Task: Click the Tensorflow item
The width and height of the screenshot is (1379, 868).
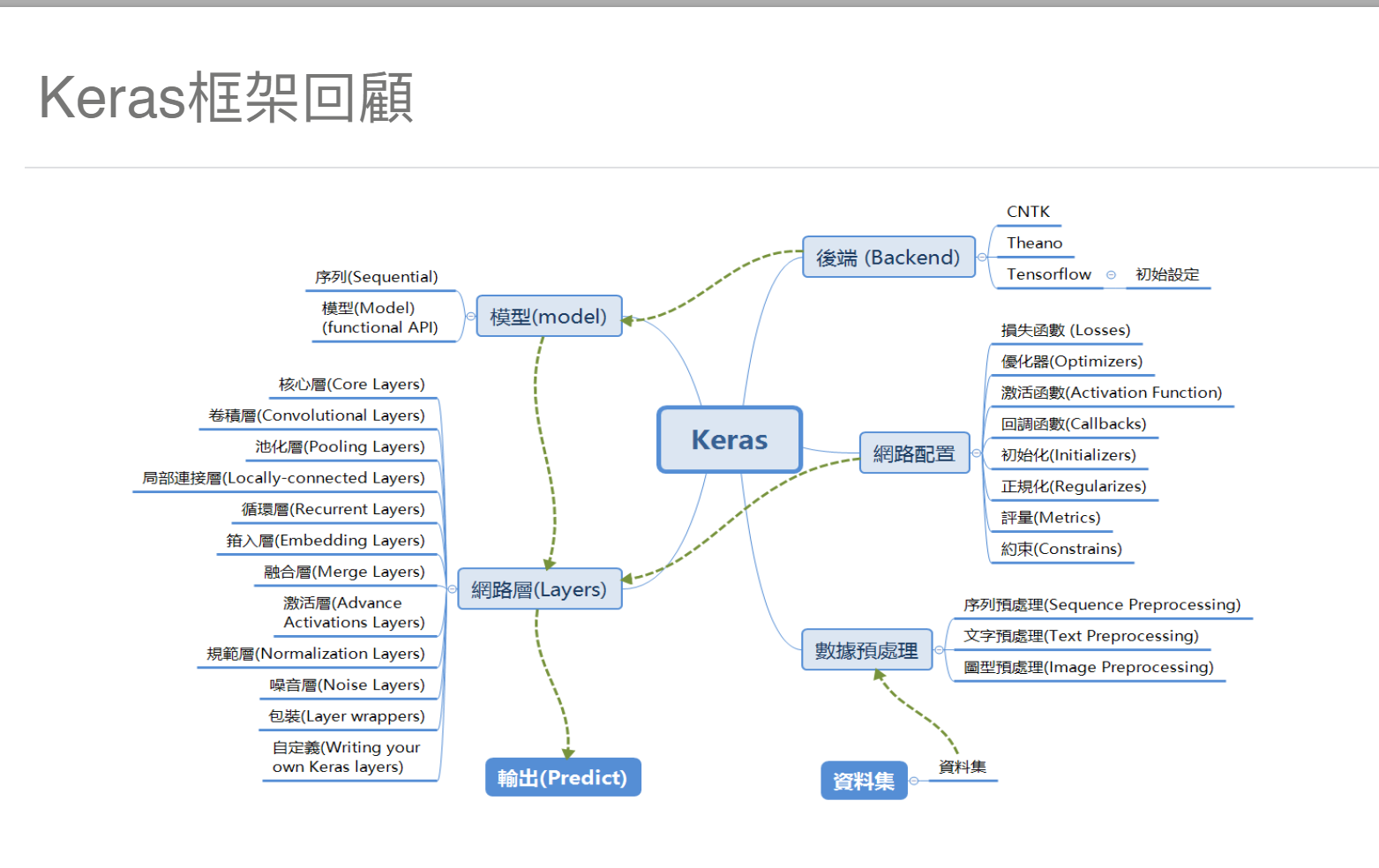Action: [1049, 274]
